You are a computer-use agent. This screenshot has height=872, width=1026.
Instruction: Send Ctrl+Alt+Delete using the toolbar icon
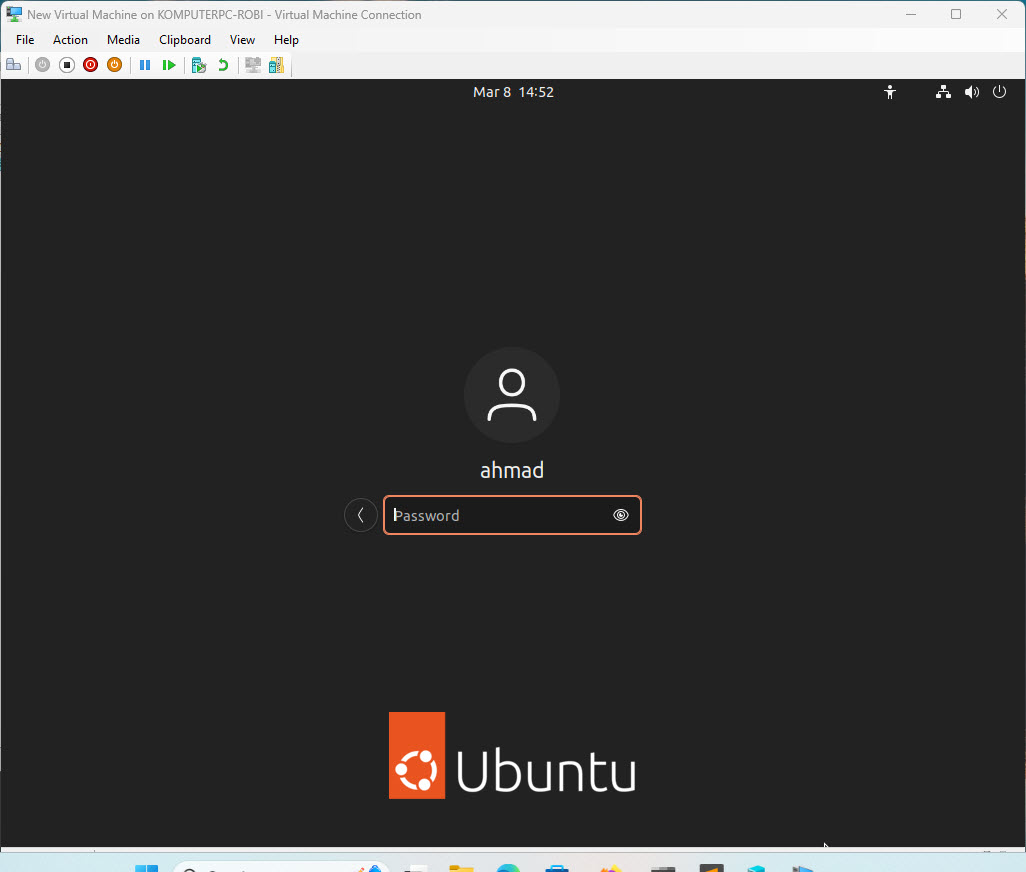tap(14, 64)
